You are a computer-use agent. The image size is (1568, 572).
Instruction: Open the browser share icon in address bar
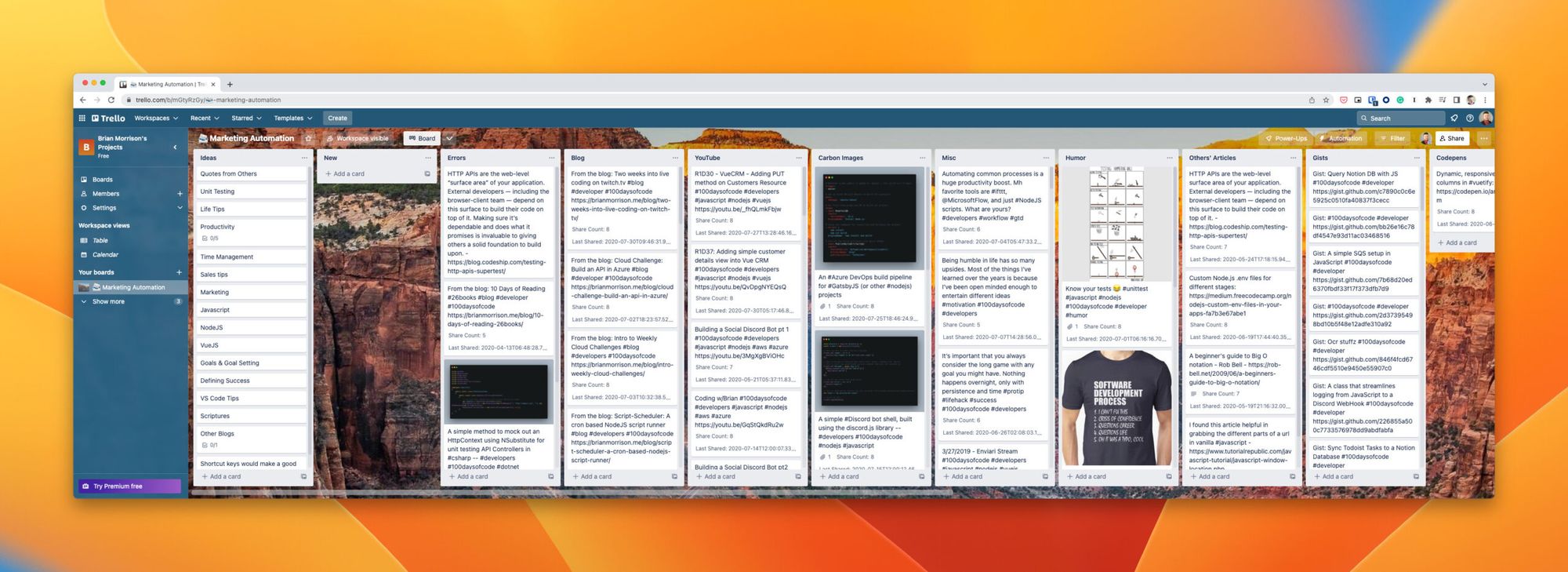click(1312, 100)
